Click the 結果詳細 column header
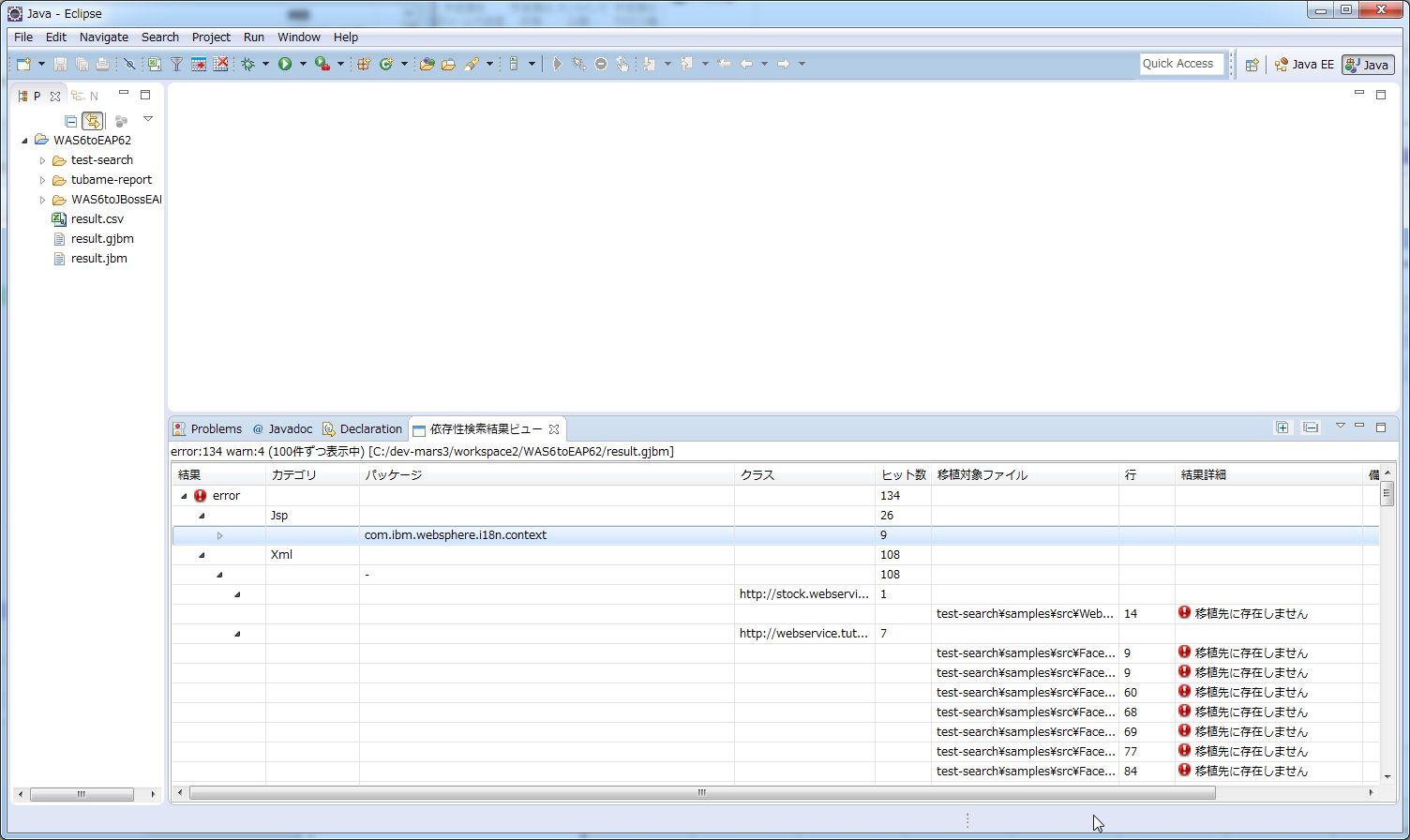Screen dimensions: 1410x840 pos(1268,474)
